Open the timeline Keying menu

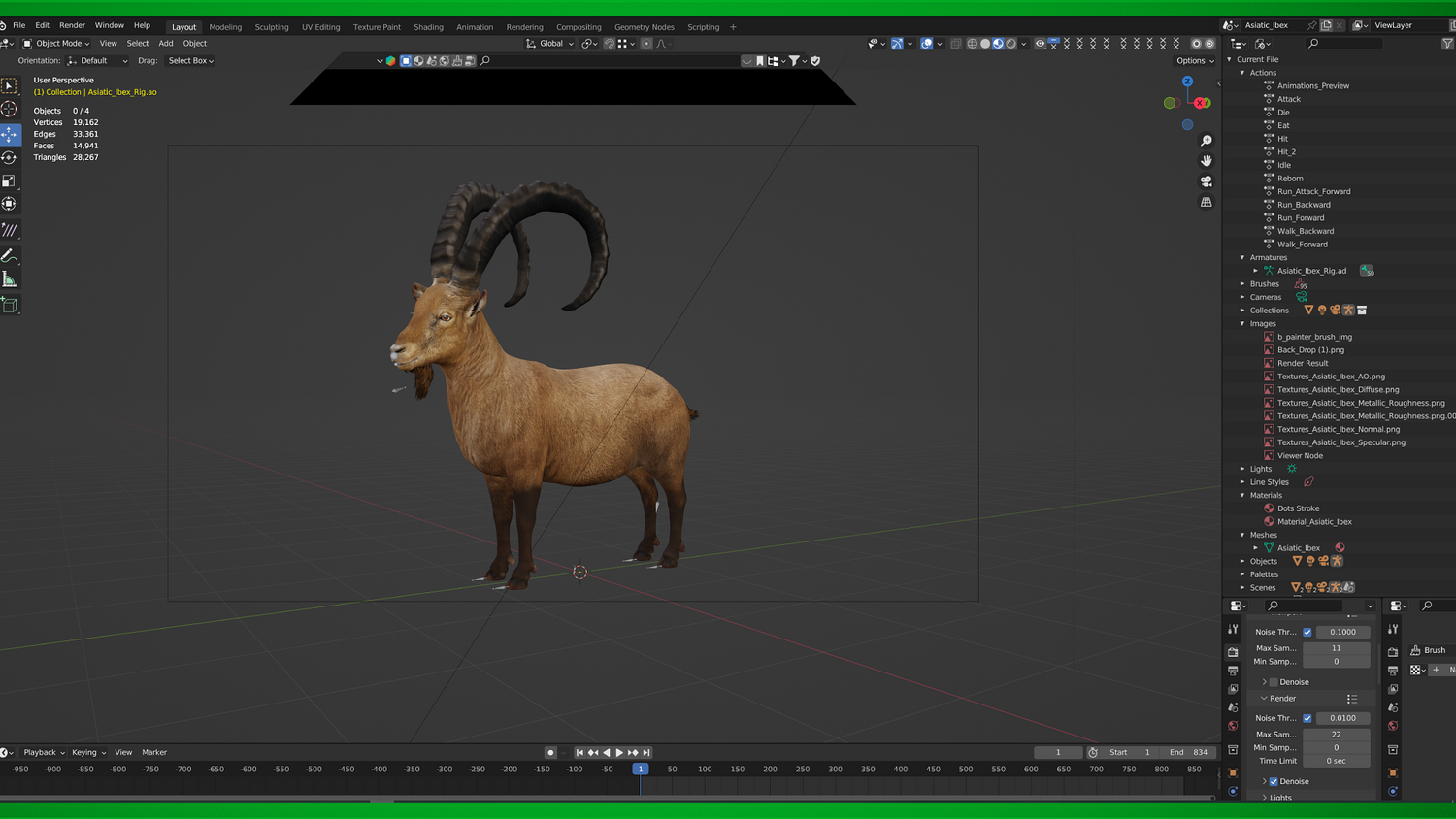[88, 752]
